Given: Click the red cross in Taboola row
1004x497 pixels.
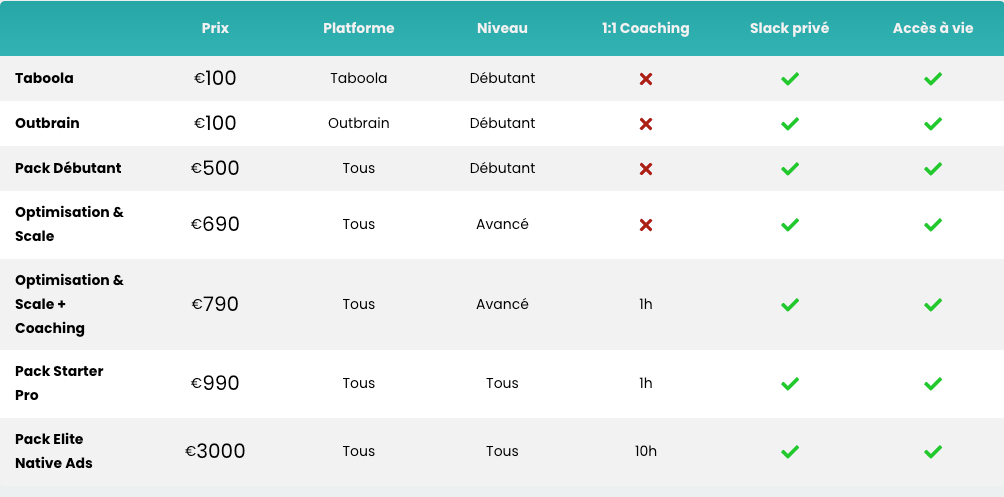Looking at the screenshot, I should click(645, 79).
